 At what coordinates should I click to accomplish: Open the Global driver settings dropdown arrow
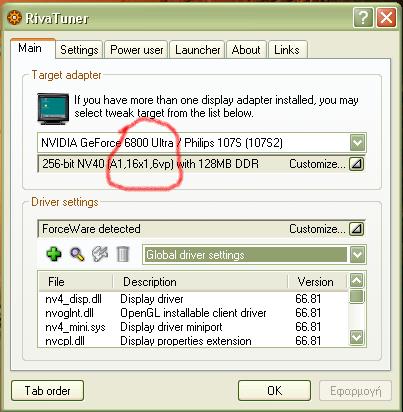point(357,255)
